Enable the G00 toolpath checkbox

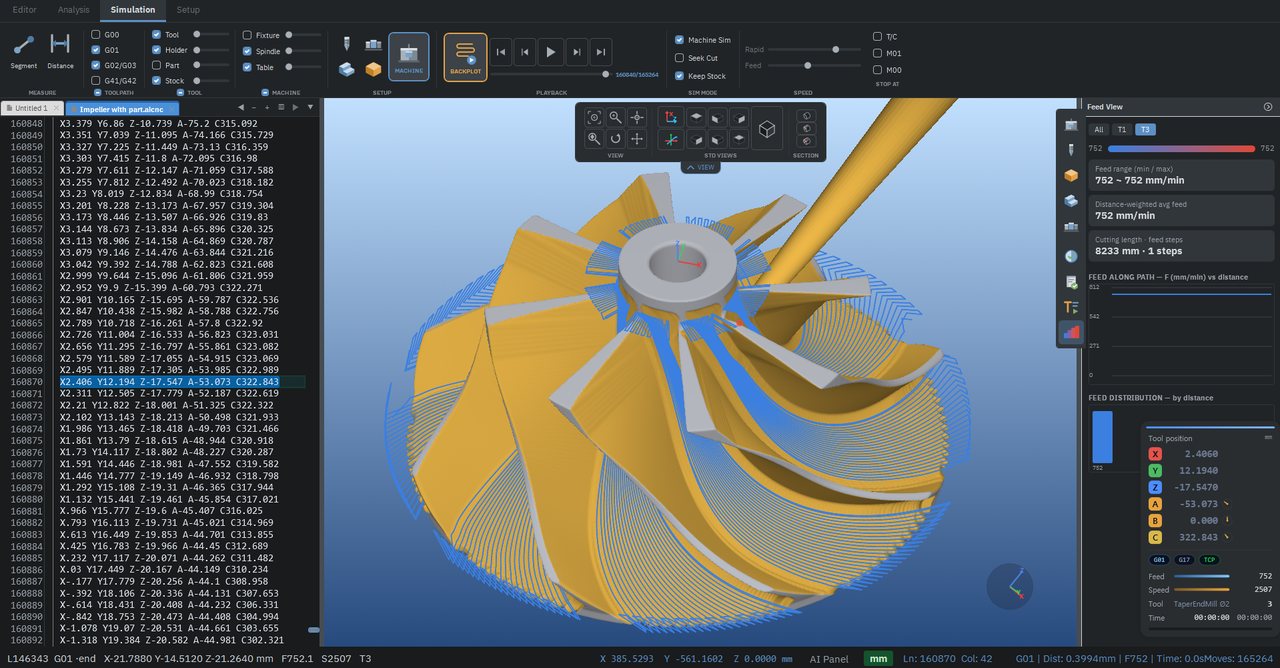click(x=96, y=35)
